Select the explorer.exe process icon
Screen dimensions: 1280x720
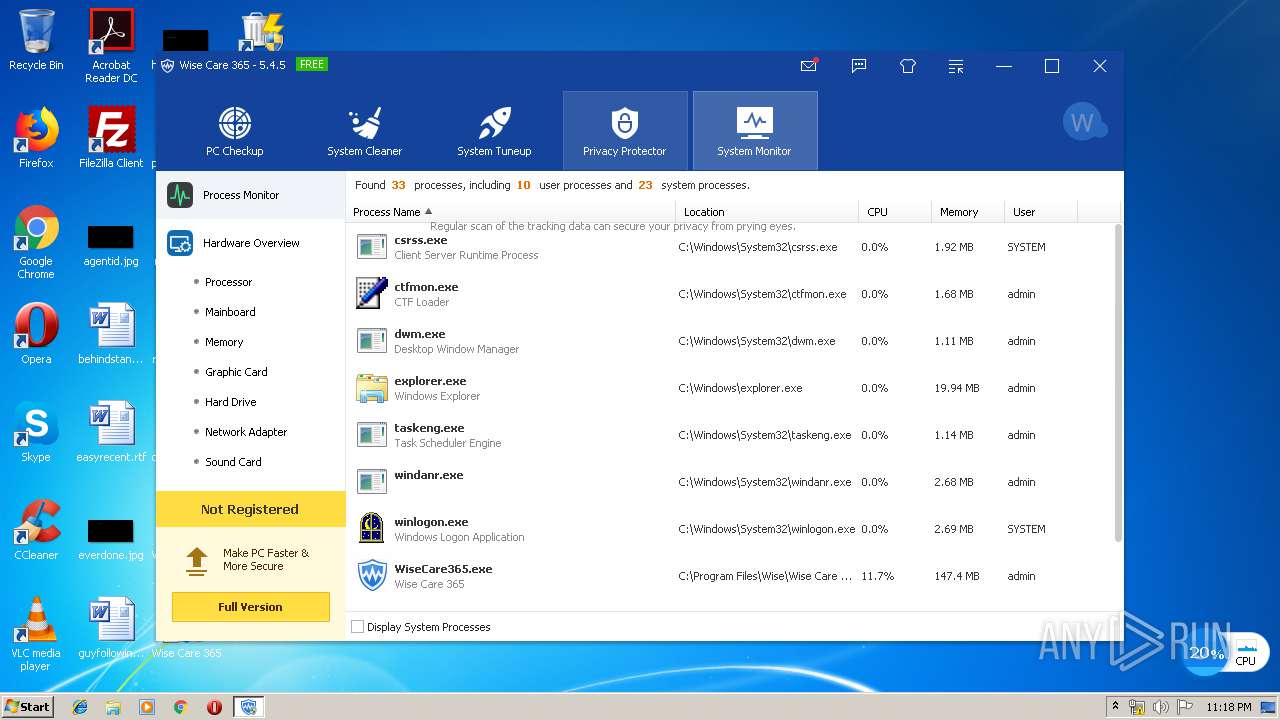pyautogui.click(x=372, y=388)
